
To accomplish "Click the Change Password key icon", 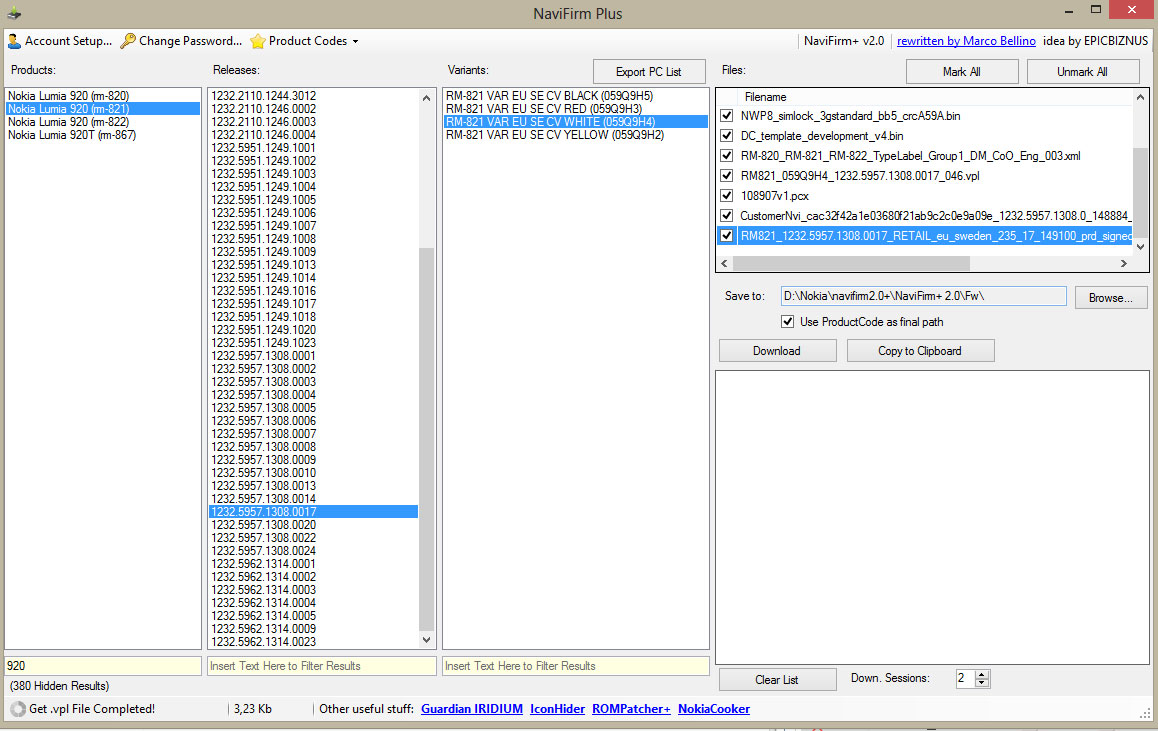I will coord(128,41).
